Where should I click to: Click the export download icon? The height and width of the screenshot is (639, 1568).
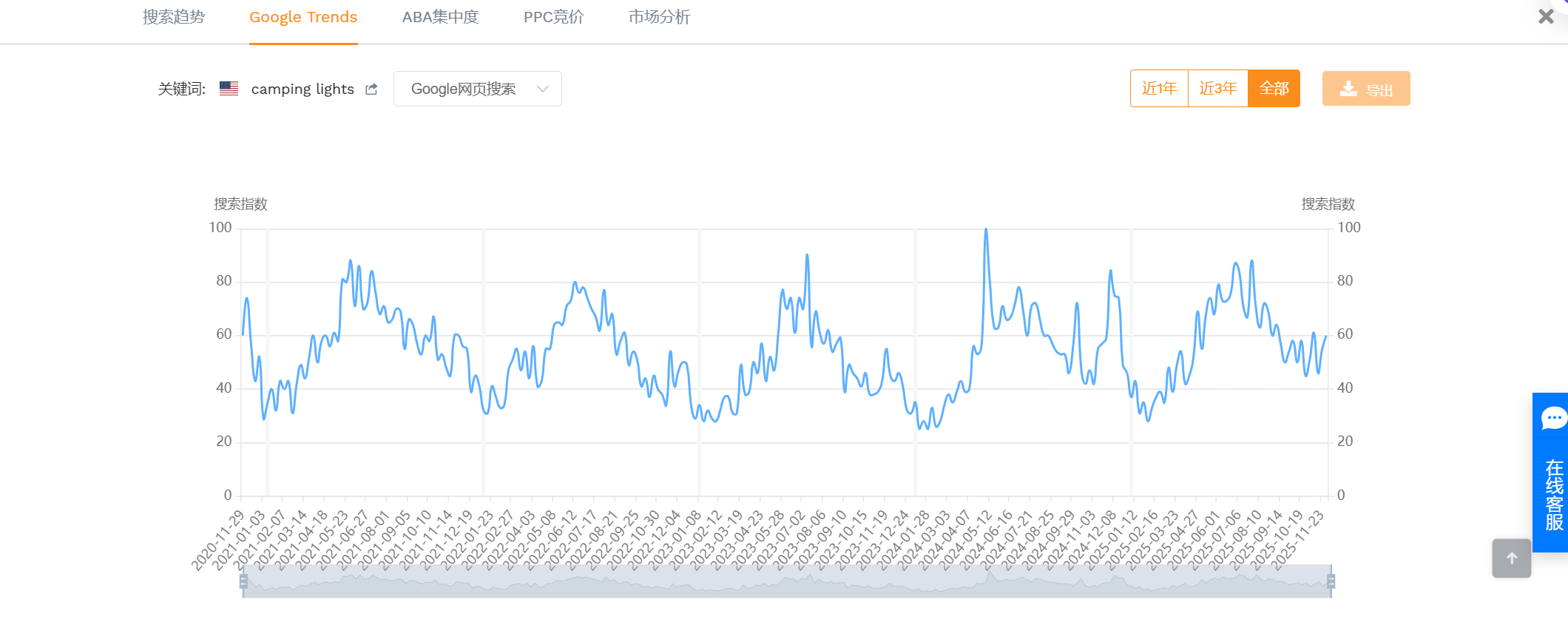tap(1348, 89)
